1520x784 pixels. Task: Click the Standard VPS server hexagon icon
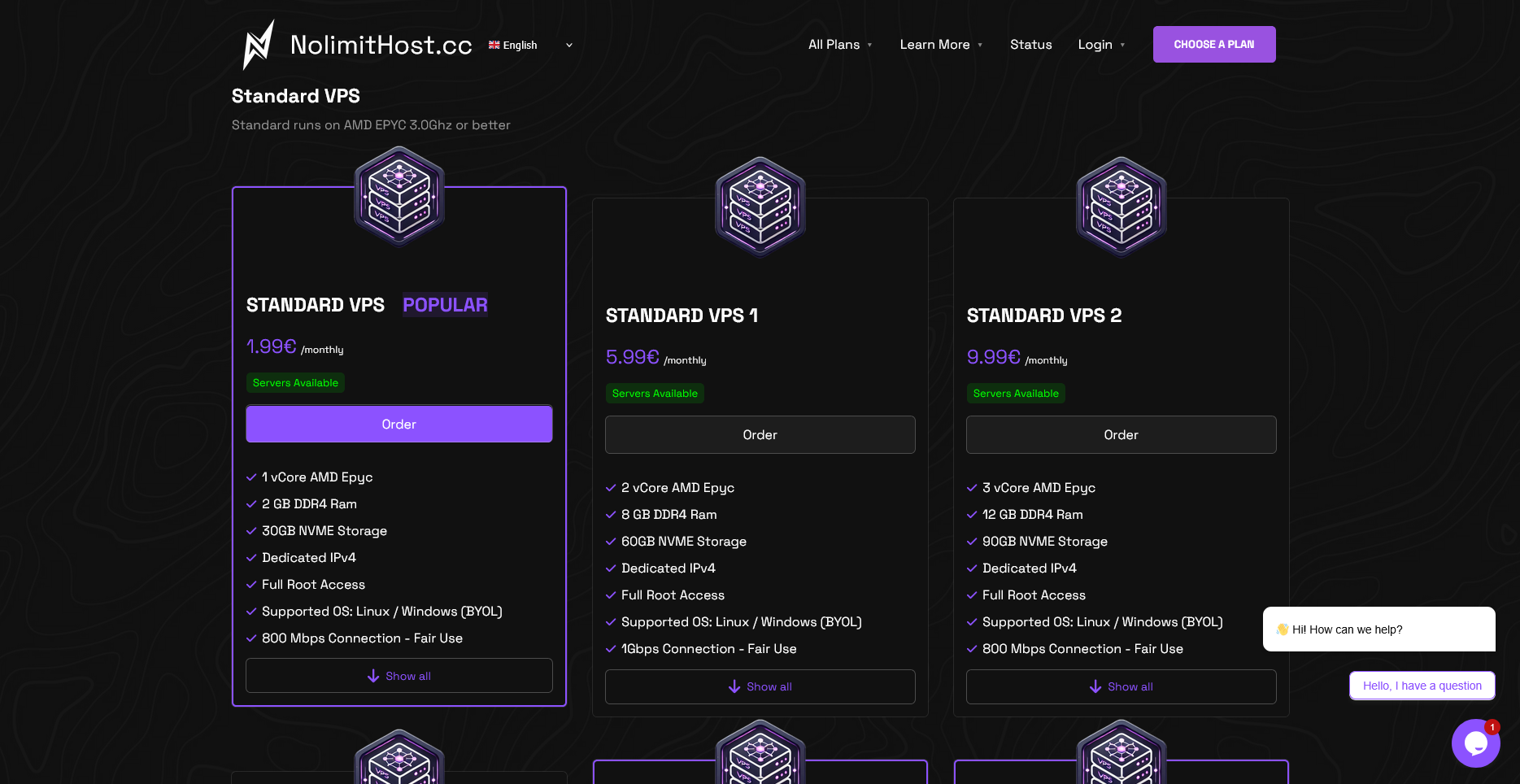(399, 196)
